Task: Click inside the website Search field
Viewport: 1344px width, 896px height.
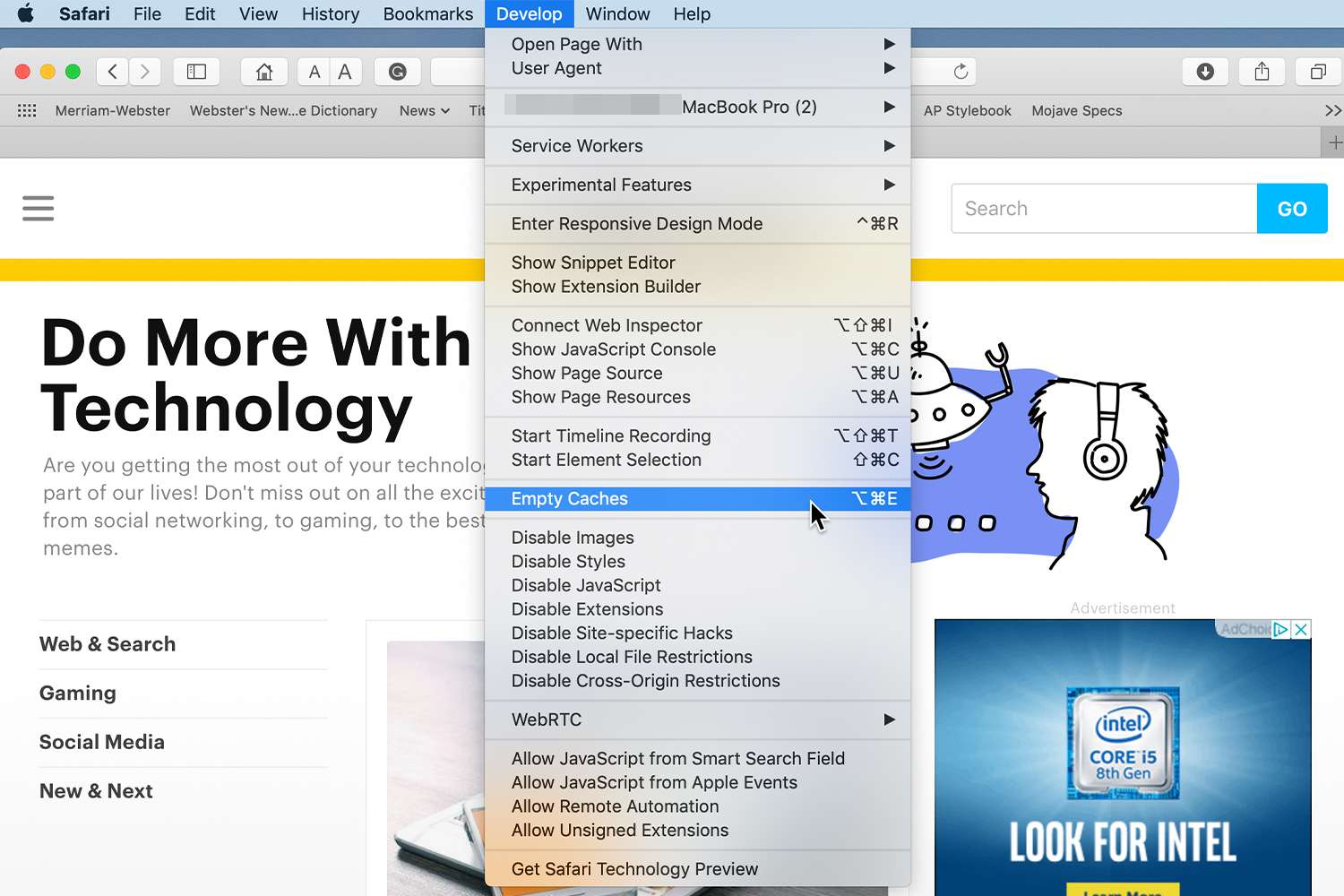Action: click(x=1104, y=209)
